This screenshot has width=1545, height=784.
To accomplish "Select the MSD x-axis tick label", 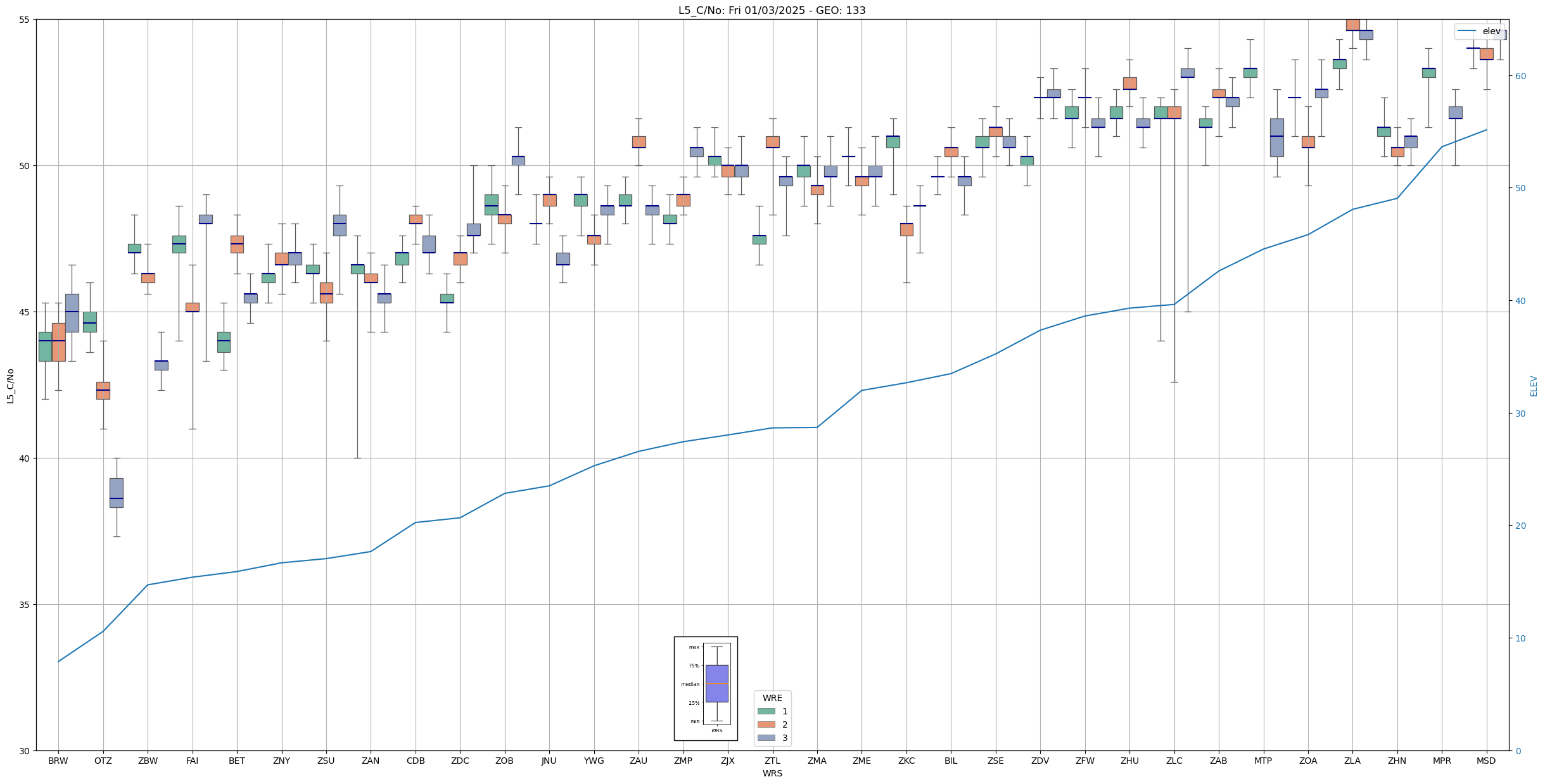I will pyautogui.click(x=1485, y=761).
